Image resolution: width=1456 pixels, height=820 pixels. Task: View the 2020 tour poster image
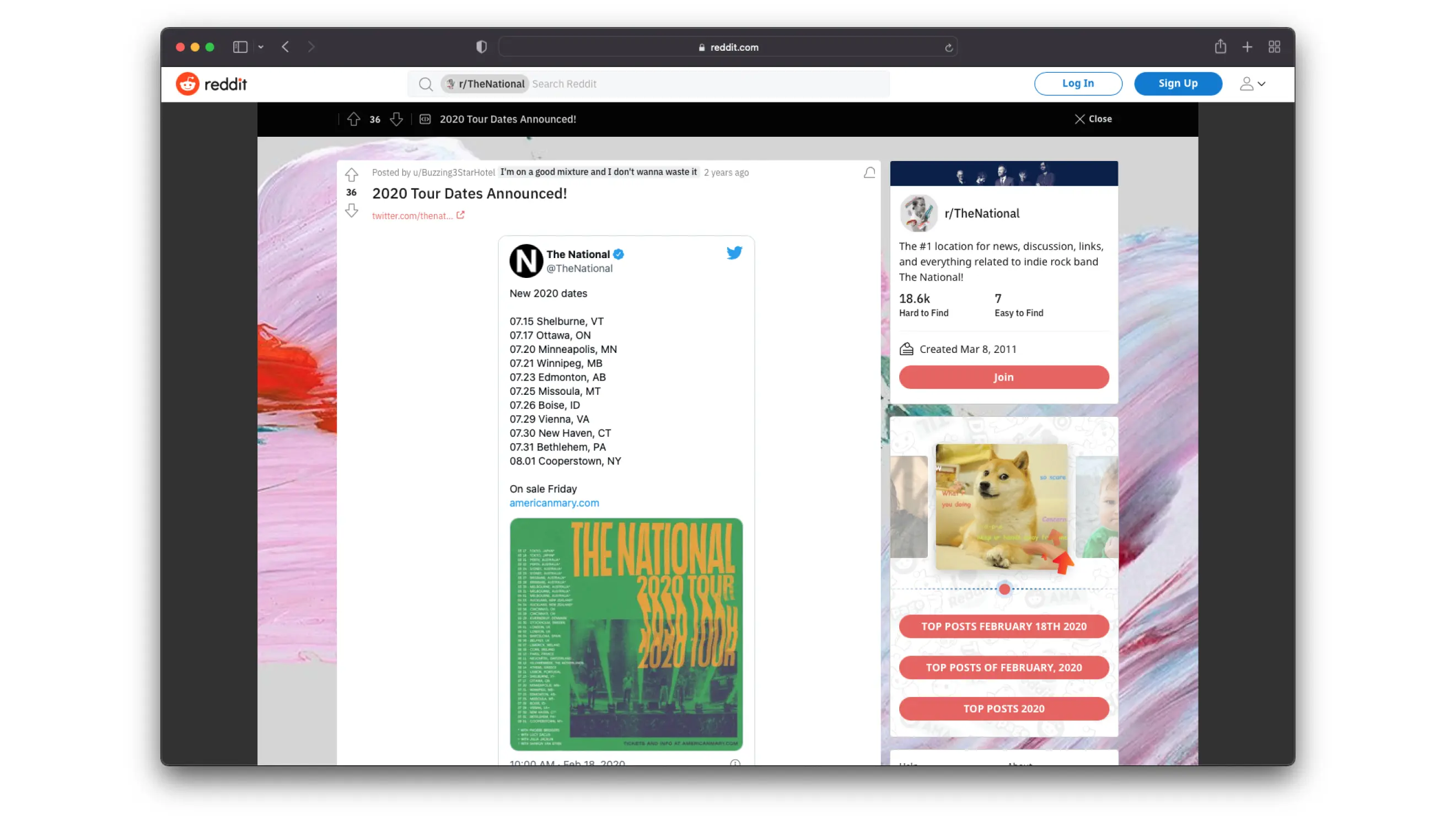pyautogui.click(x=626, y=634)
